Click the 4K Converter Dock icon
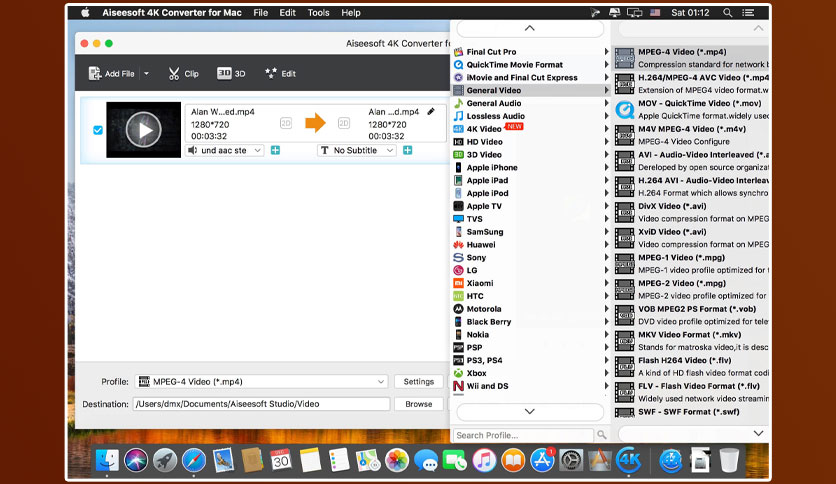Viewport: 836px width, 484px height. [x=629, y=460]
